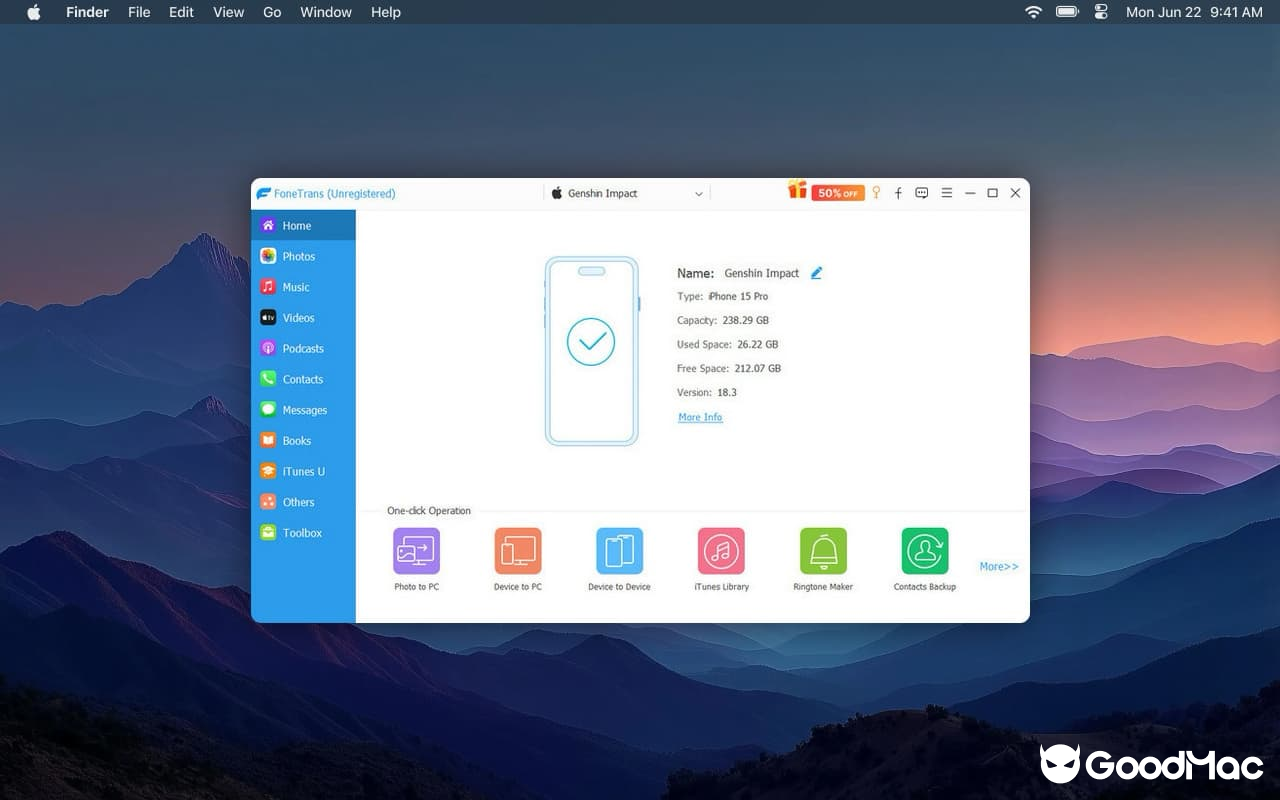Open the Apple menu

click(x=34, y=12)
